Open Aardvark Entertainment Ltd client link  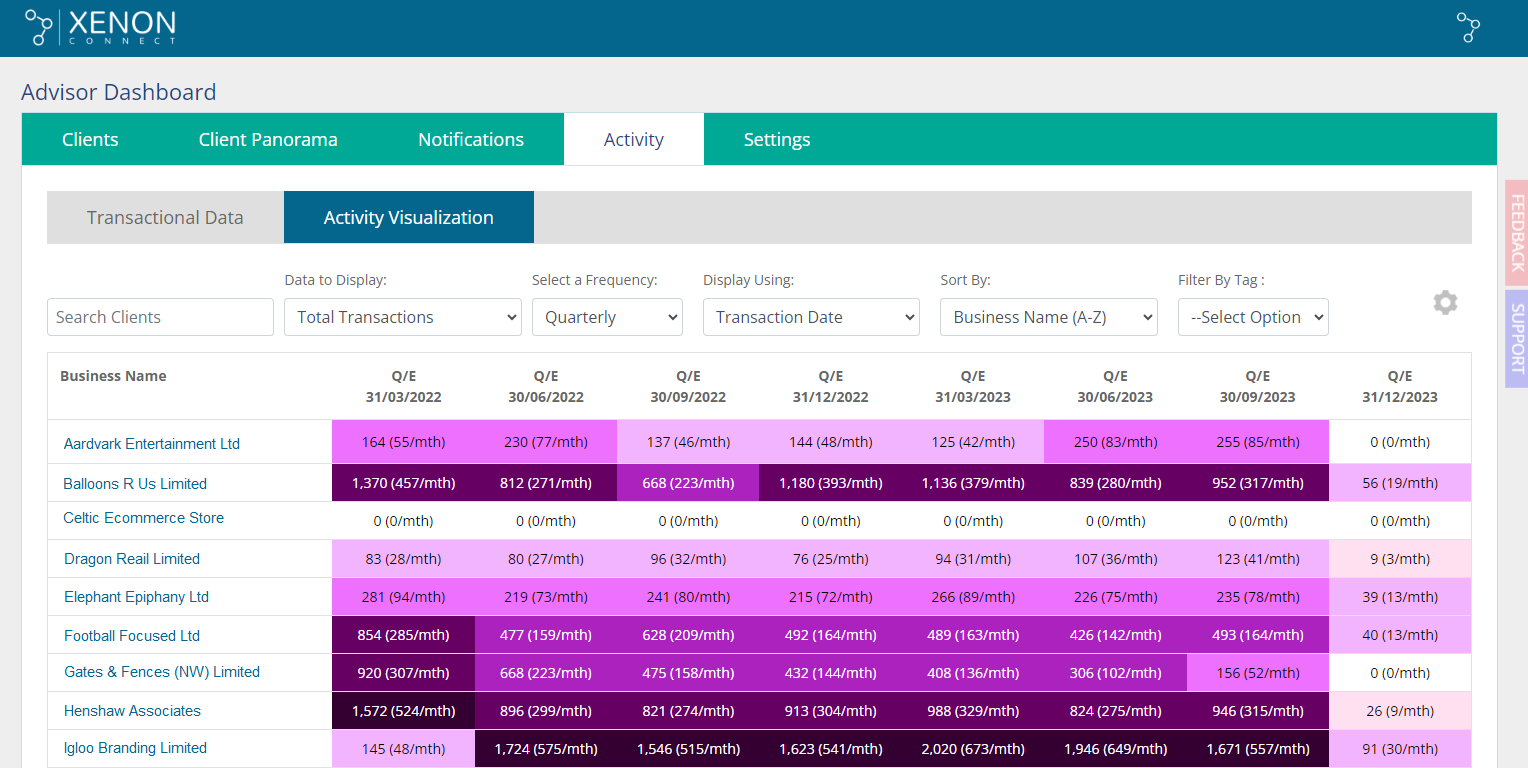tap(152, 444)
